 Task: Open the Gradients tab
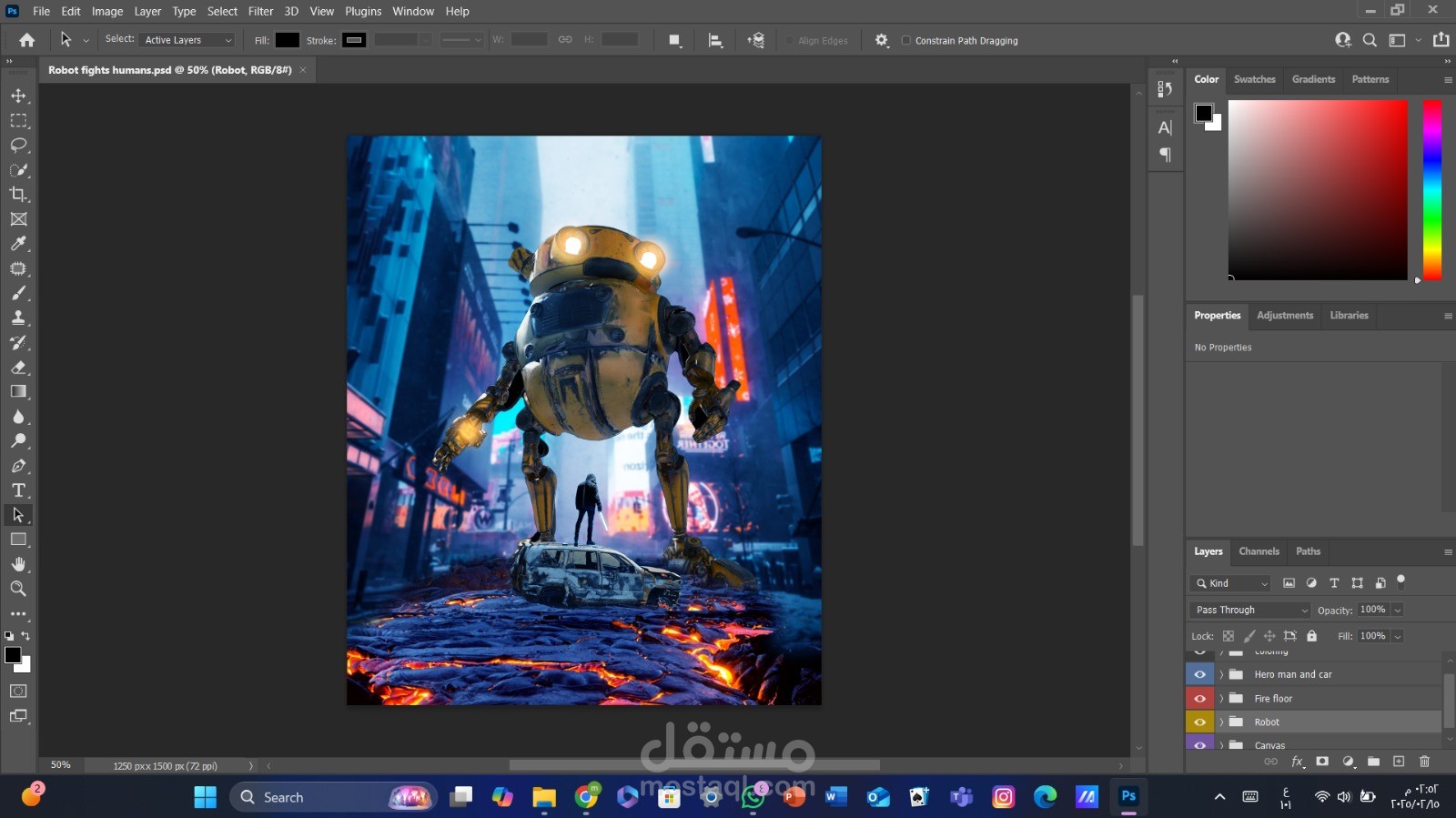tap(1313, 79)
